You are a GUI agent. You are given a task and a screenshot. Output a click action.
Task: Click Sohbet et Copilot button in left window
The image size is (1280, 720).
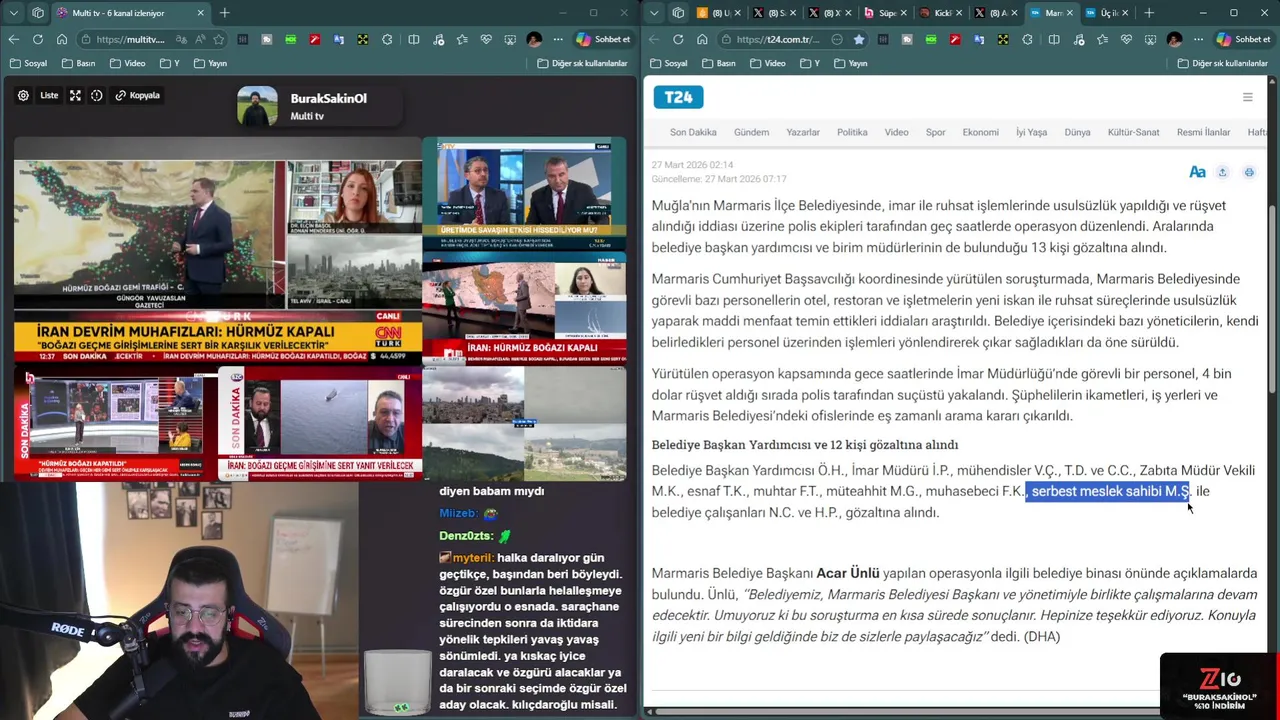click(603, 39)
